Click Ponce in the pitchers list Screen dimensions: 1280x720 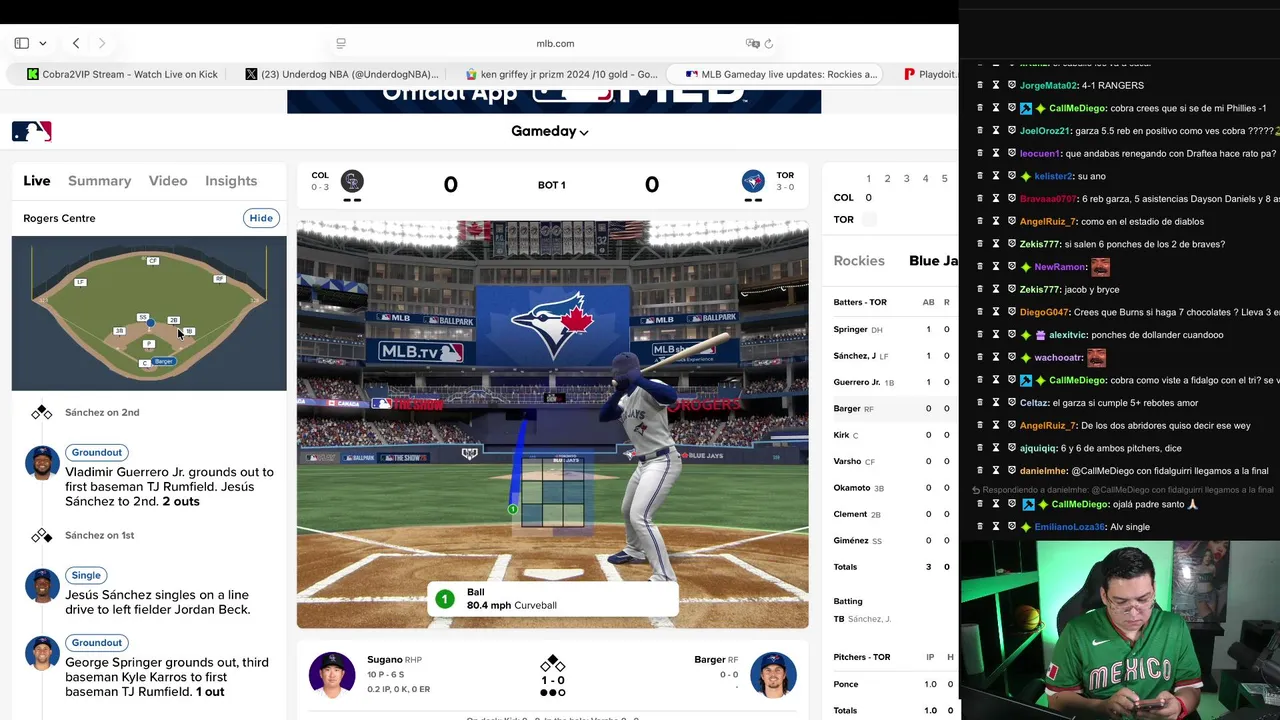point(846,684)
